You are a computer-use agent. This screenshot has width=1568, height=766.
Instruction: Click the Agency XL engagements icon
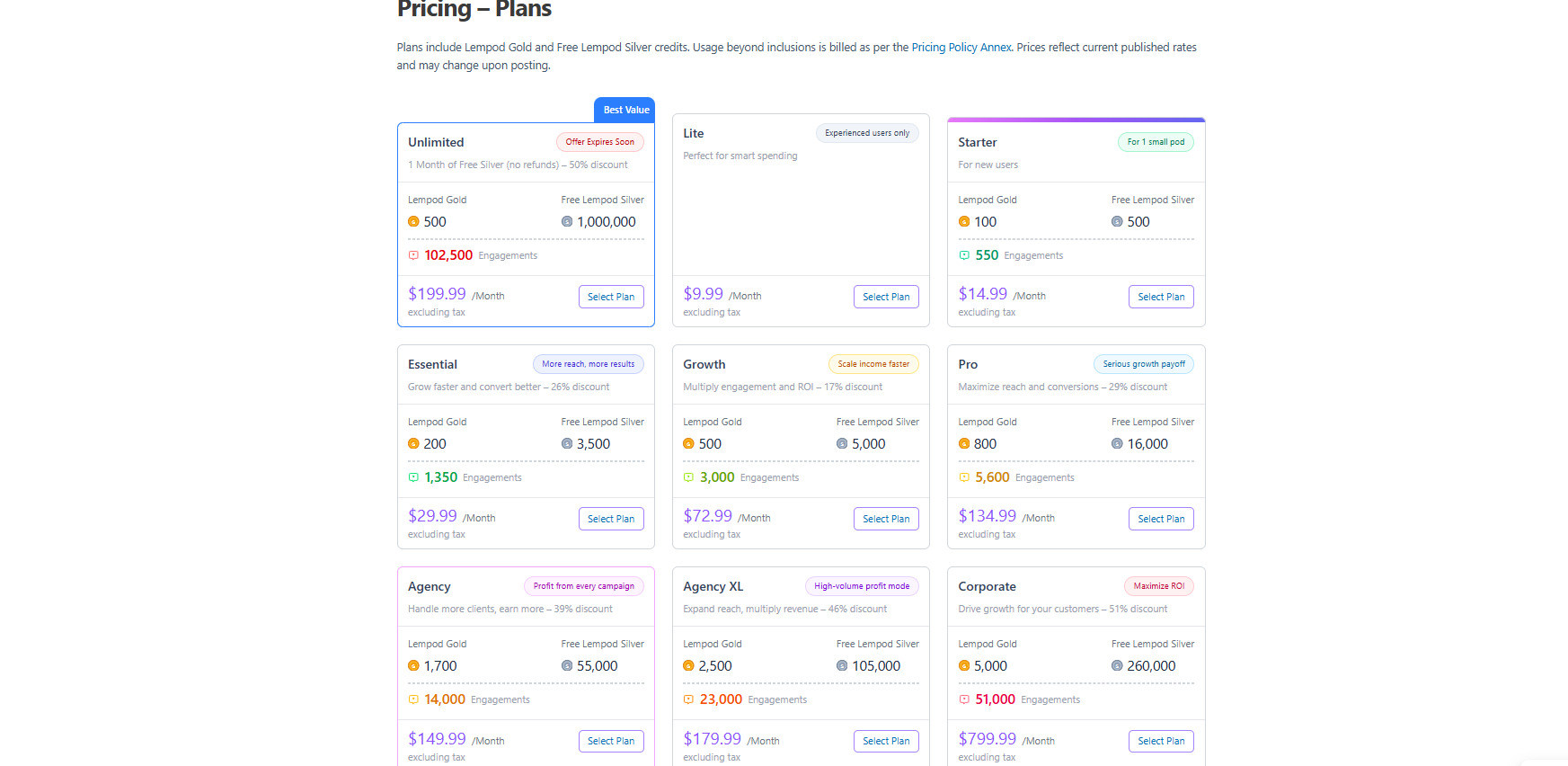(x=688, y=699)
